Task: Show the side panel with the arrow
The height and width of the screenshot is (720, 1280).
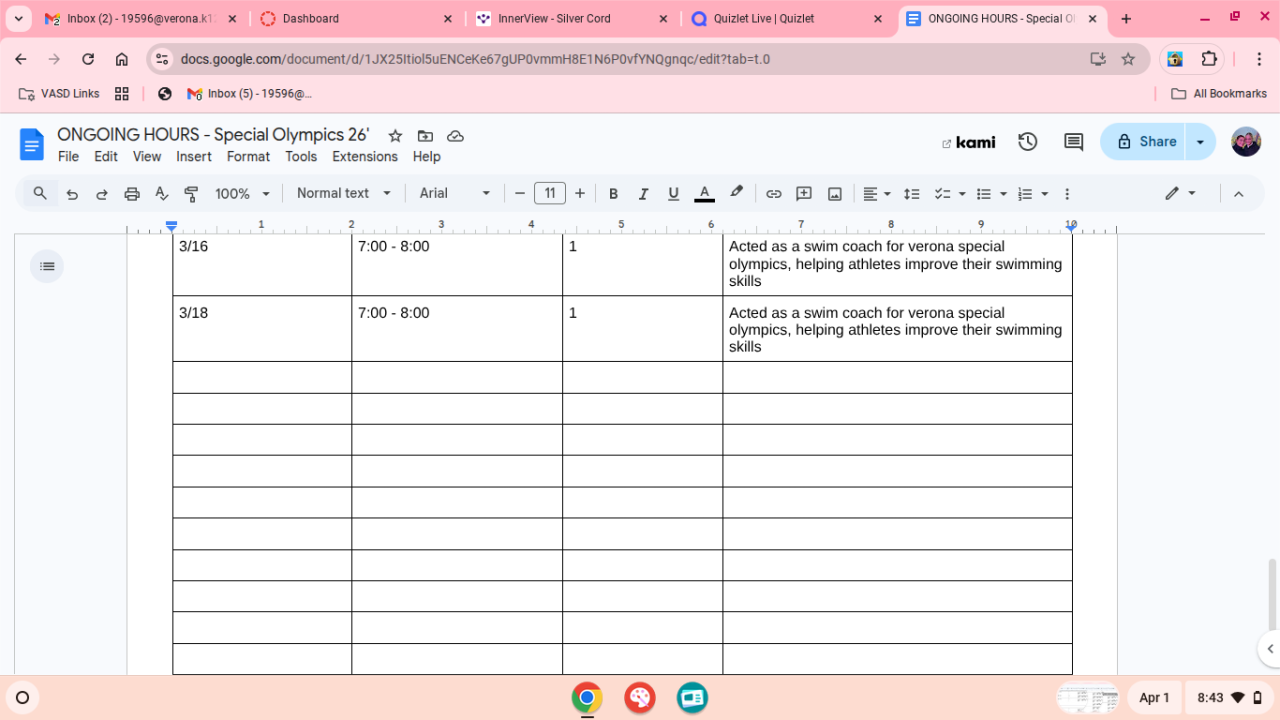Action: (1270, 649)
